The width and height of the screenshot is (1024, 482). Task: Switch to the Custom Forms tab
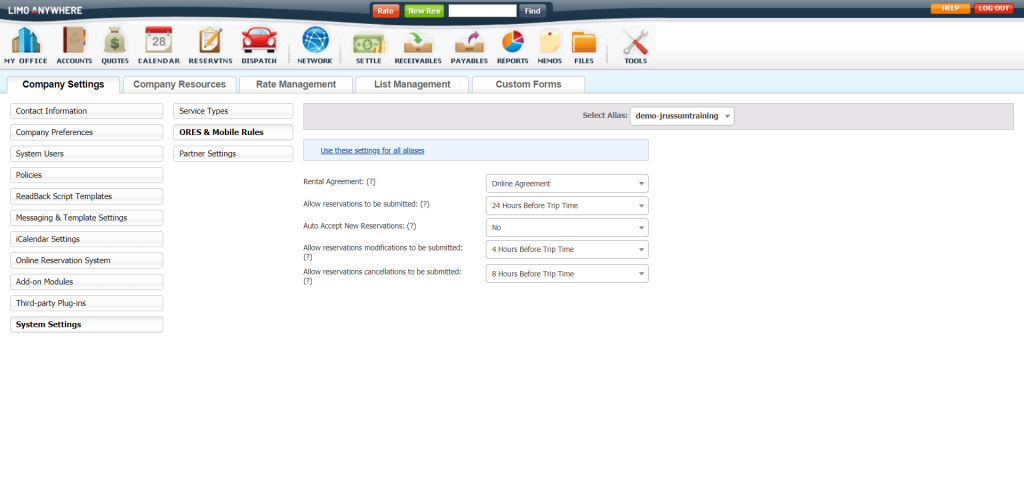528,85
